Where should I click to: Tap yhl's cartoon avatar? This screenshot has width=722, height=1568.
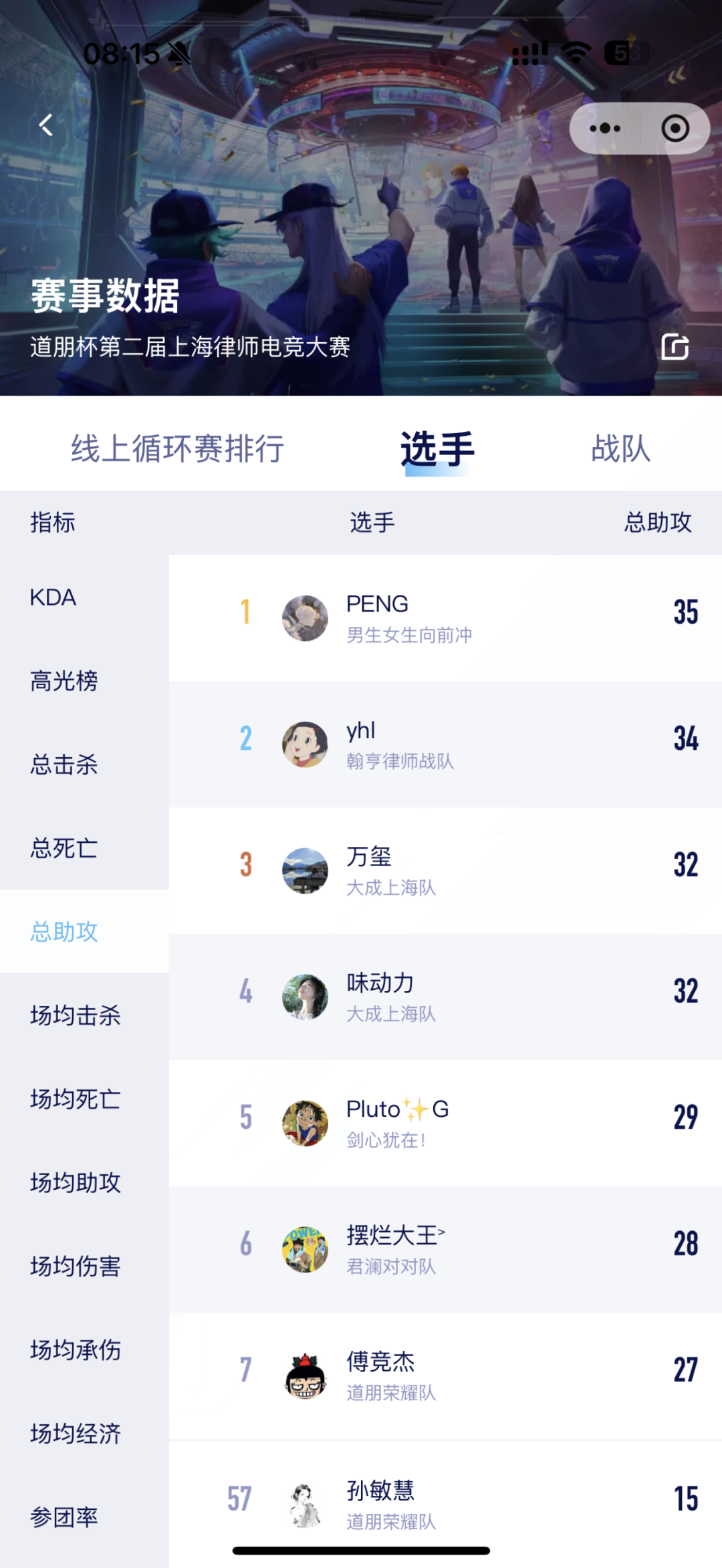(x=305, y=745)
